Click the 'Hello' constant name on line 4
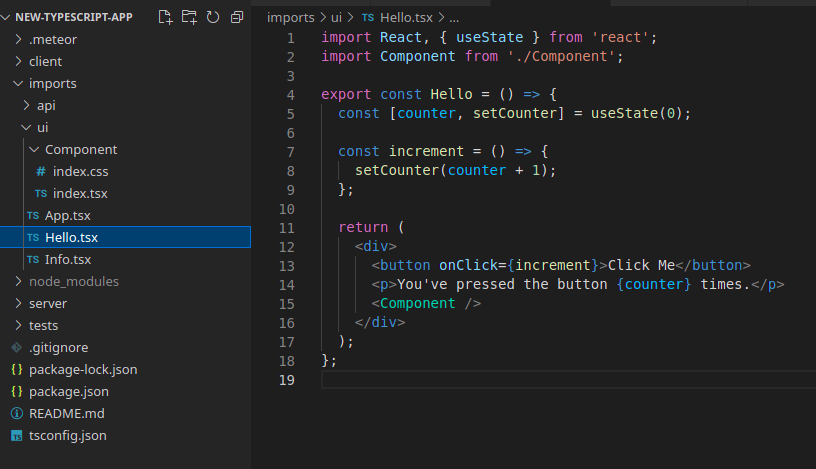816x469 pixels. (451, 94)
